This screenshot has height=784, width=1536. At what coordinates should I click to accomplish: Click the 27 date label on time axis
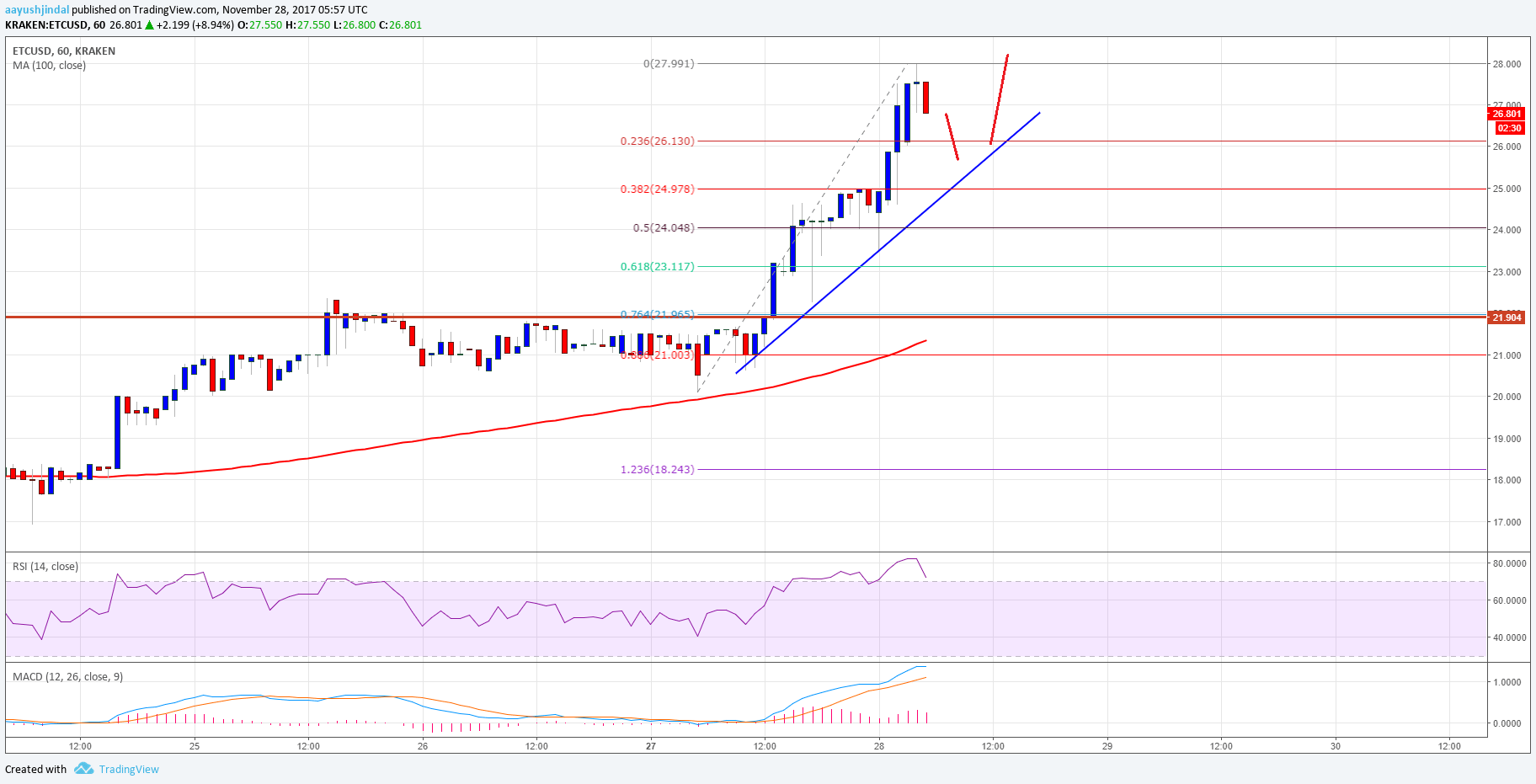(651, 746)
